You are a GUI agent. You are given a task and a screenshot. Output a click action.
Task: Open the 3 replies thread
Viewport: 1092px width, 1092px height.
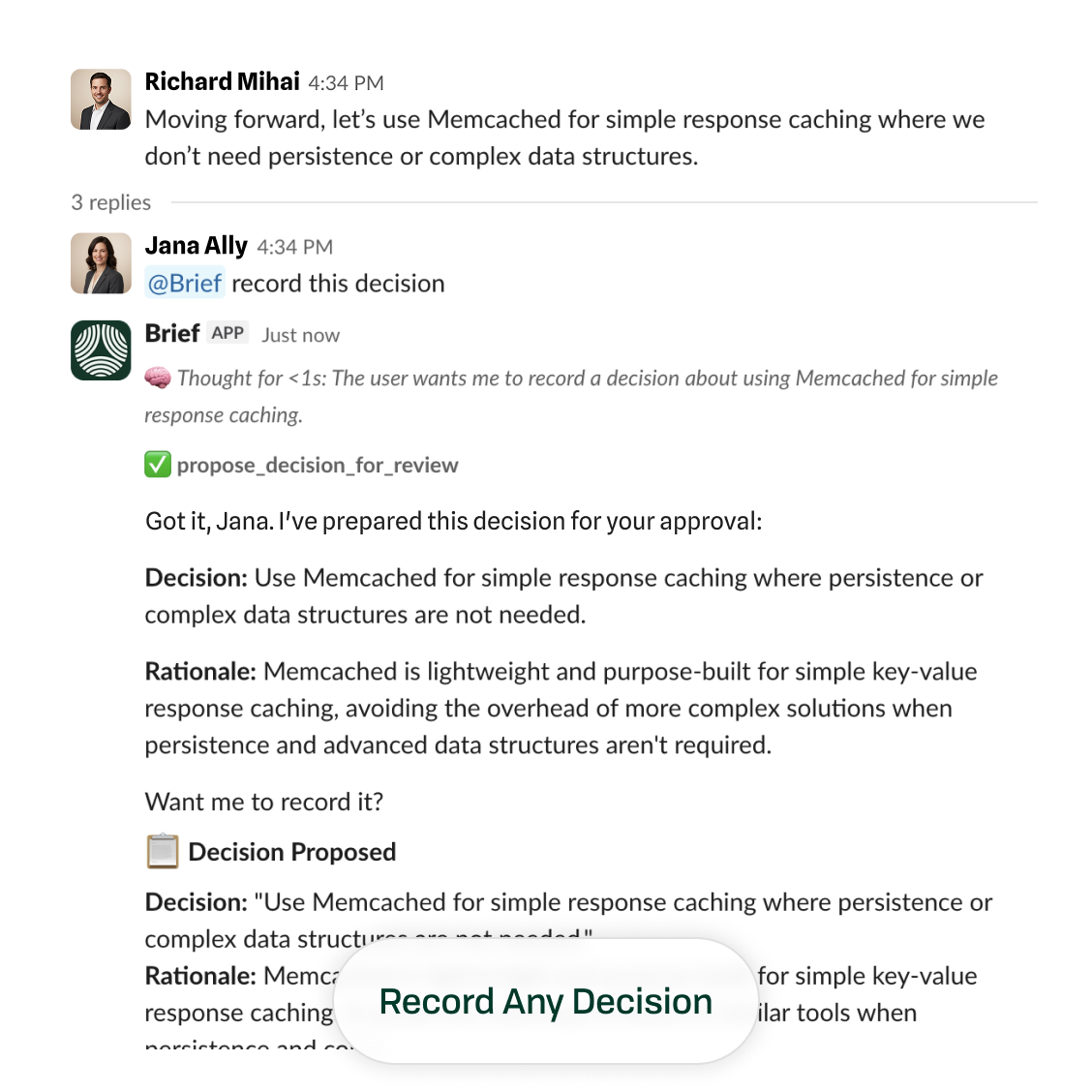(110, 202)
